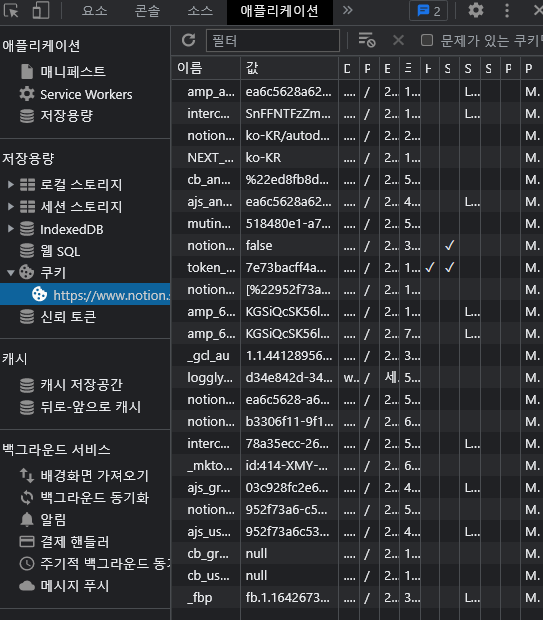Open the issues counter badge showing 2
Screen dimensions: 543x620
point(428,11)
